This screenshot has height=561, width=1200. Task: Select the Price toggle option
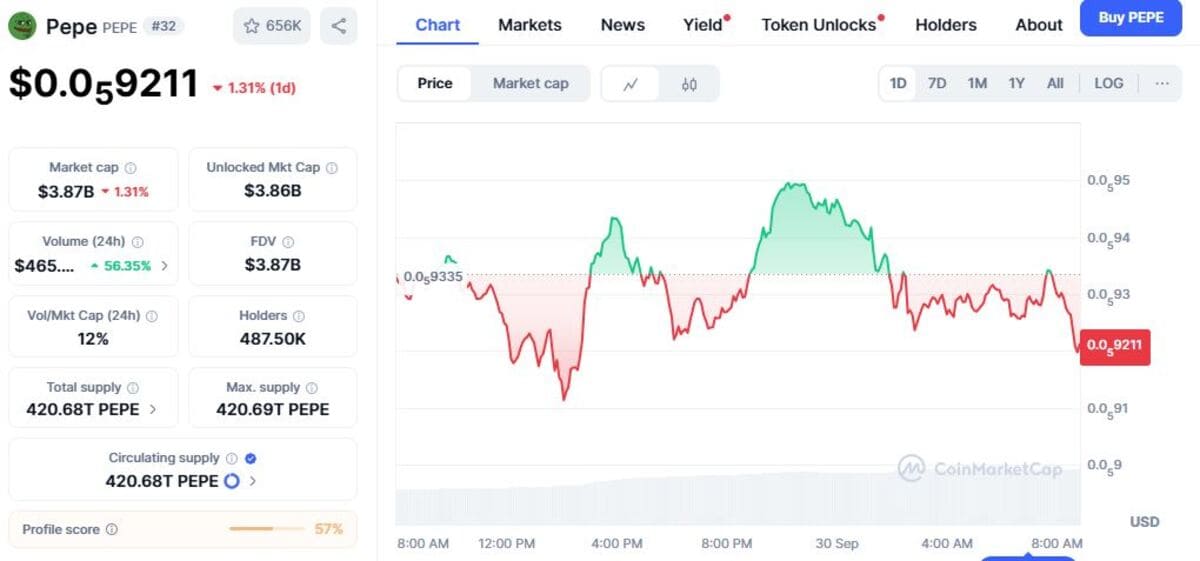click(x=435, y=84)
